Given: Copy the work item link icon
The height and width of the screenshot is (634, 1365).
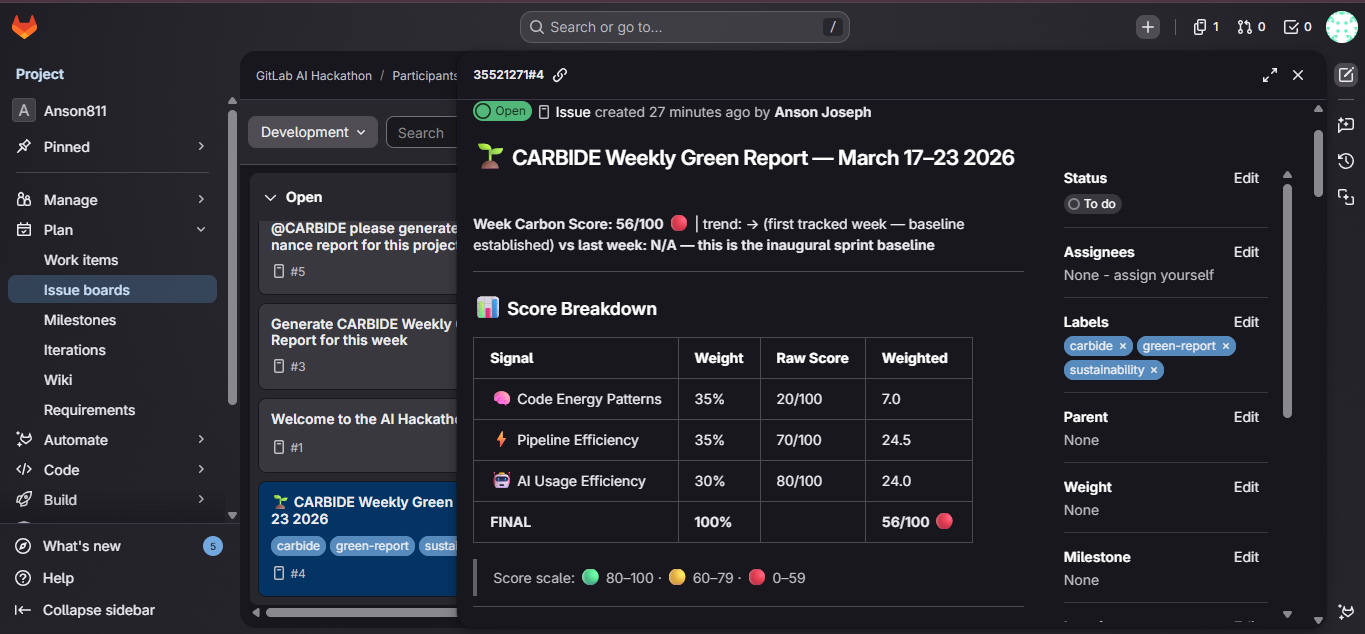Looking at the screenshot, I should coord(560,75).
